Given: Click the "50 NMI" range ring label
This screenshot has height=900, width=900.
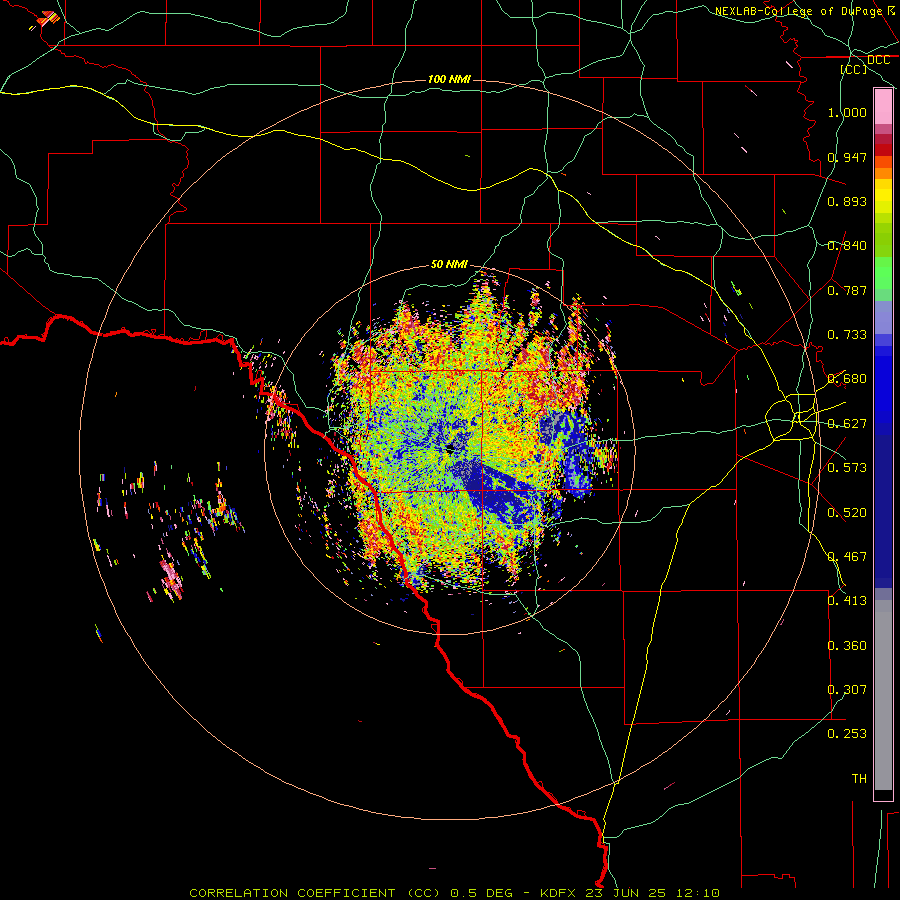Looking at the screenshot, I should click(449, 264).
